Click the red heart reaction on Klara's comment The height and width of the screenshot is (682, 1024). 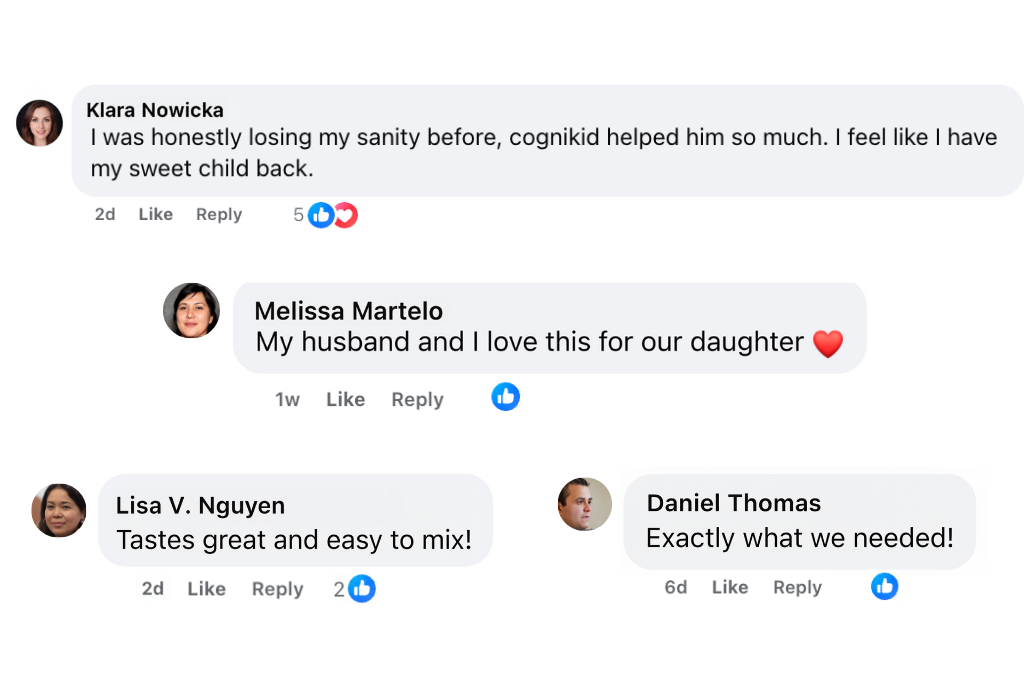click(346, 215)
